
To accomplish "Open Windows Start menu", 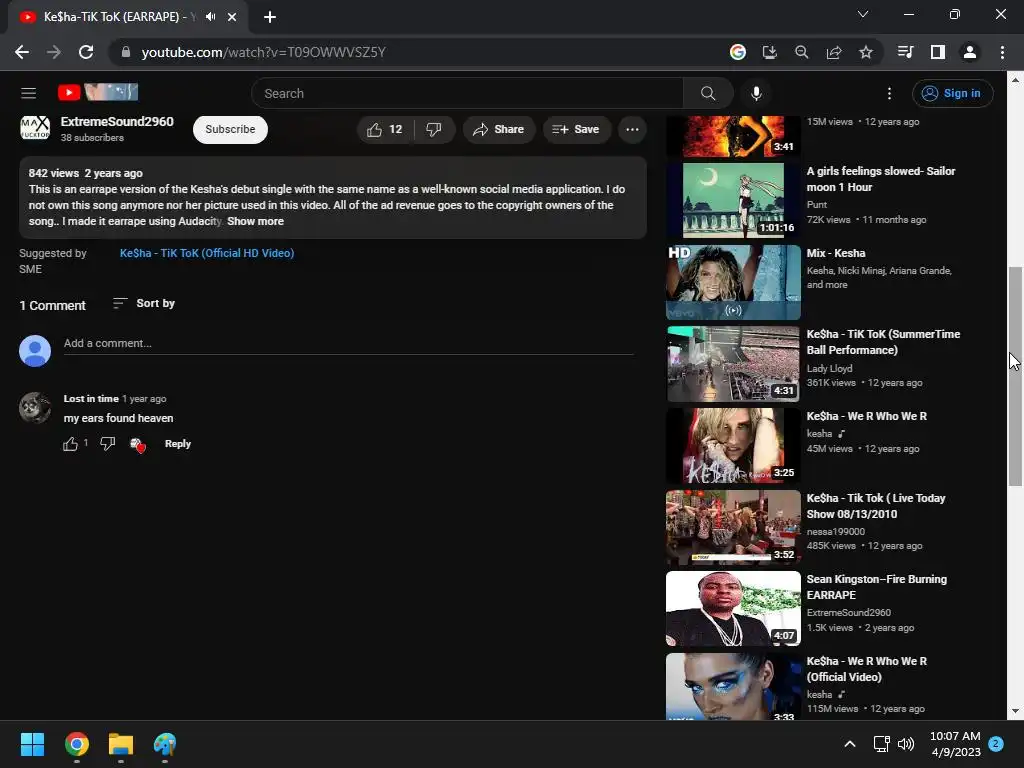I will tap(32, 744).
